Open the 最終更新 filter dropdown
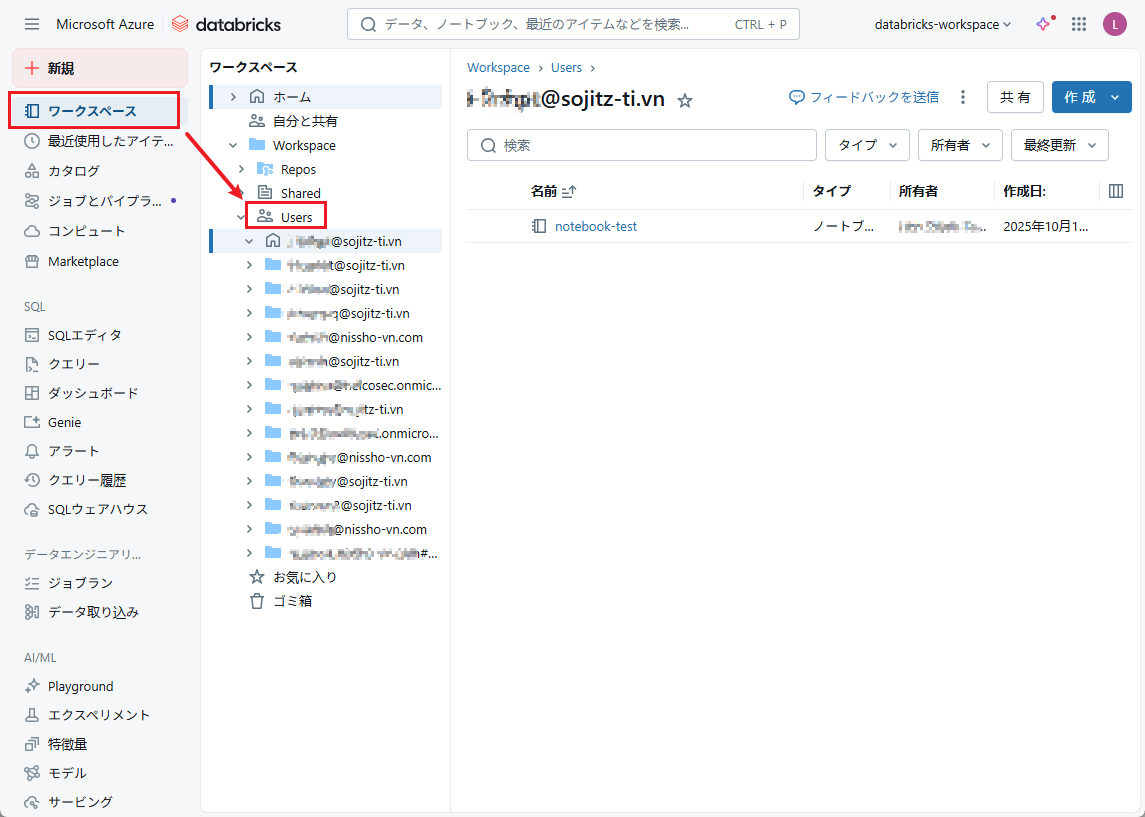Viewport: 1145px width, 817px height. [1060, 145]
